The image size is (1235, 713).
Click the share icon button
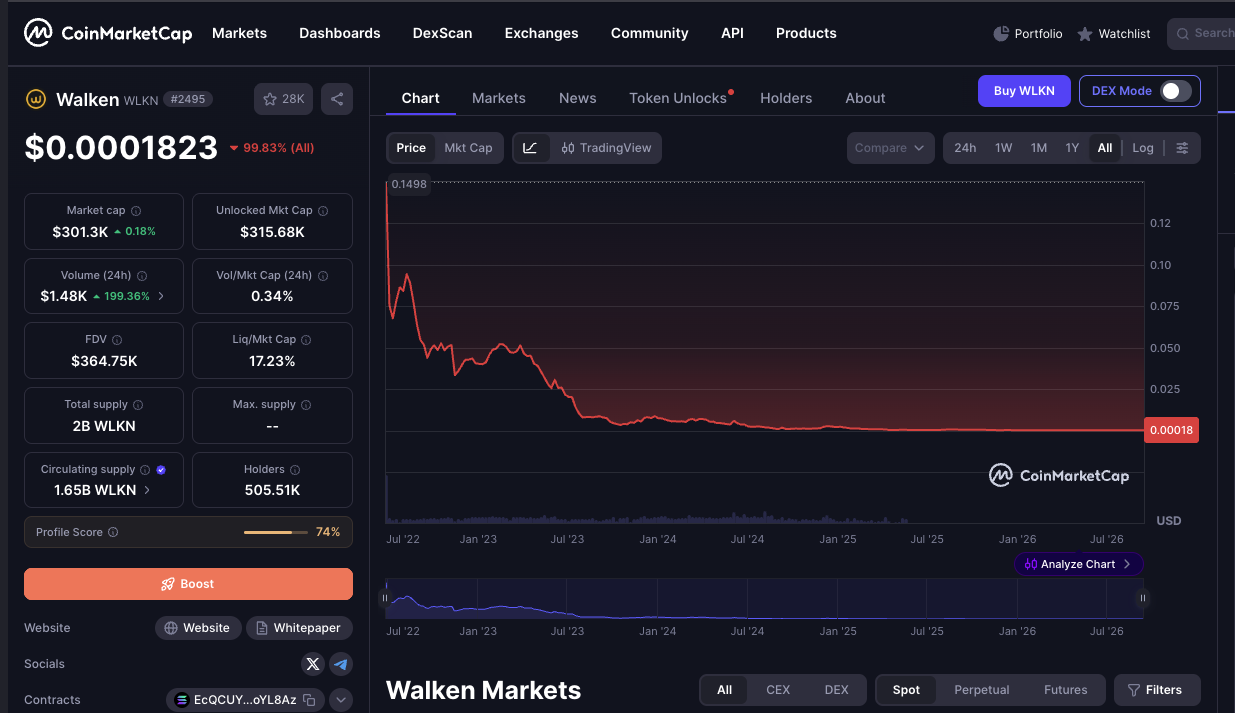coord(337,99)
